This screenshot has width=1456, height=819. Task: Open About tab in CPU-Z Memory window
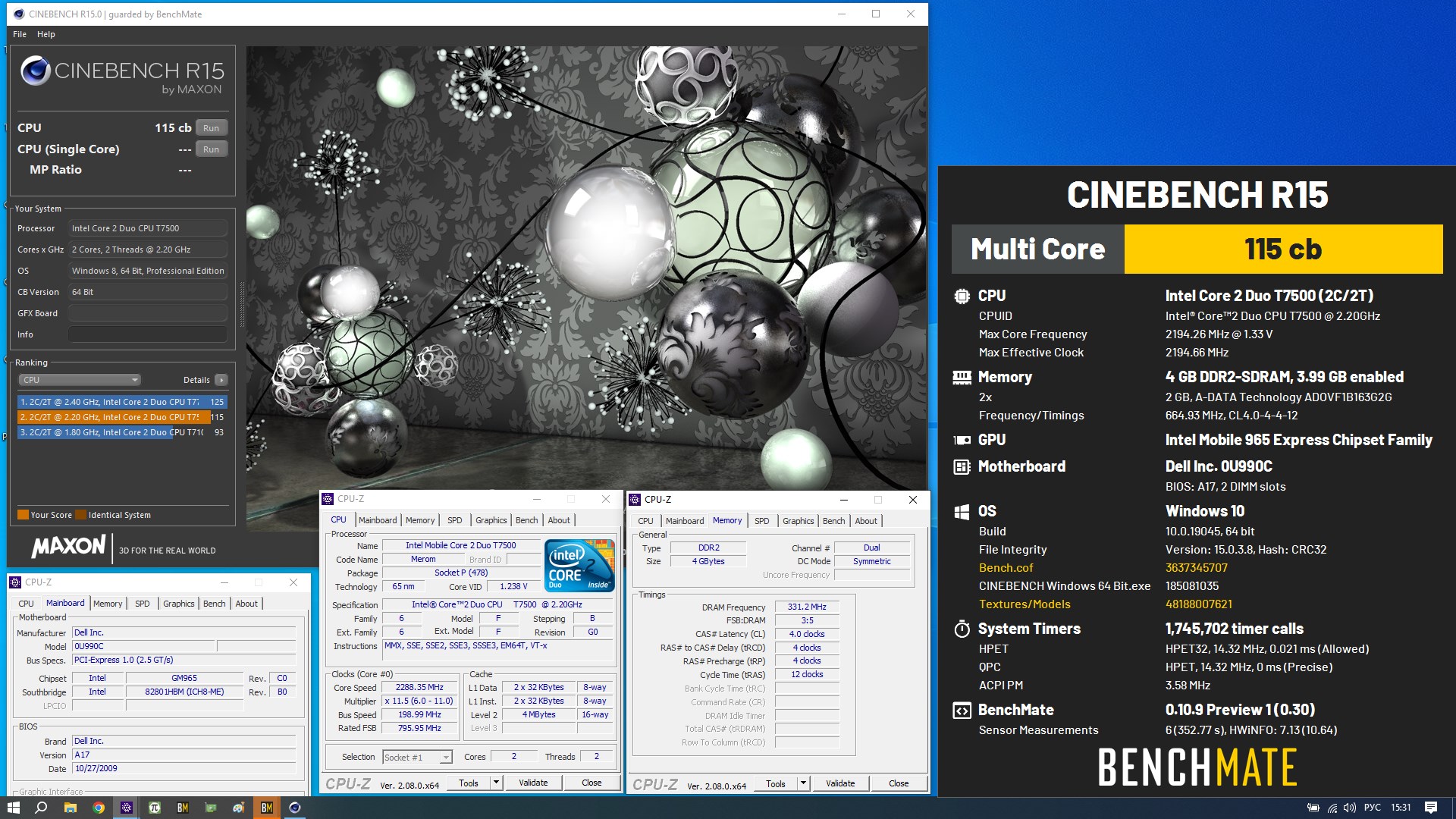(x=866, y=521)
